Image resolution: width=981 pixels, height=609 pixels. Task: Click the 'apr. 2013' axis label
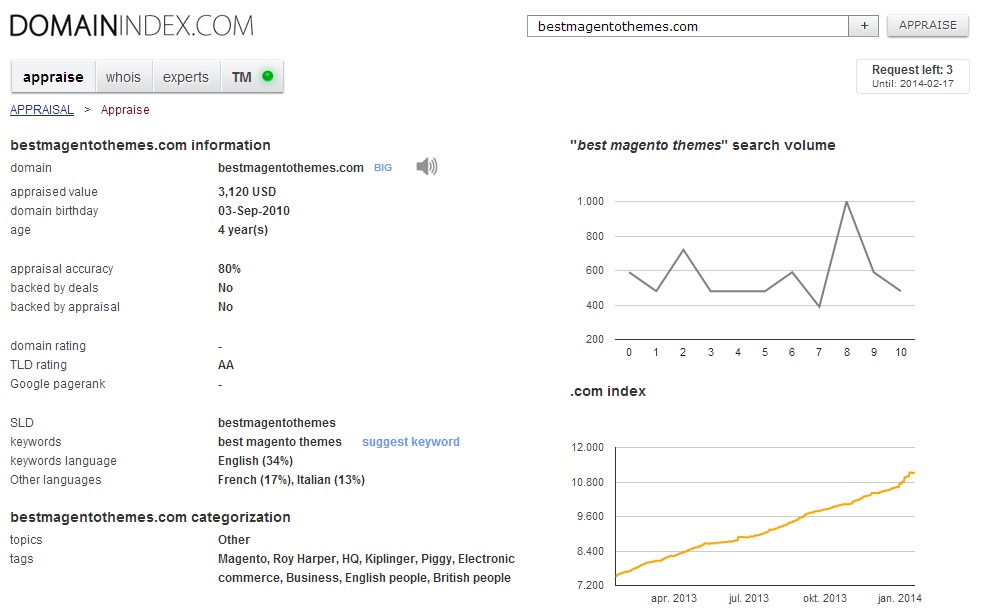[674, 598]
